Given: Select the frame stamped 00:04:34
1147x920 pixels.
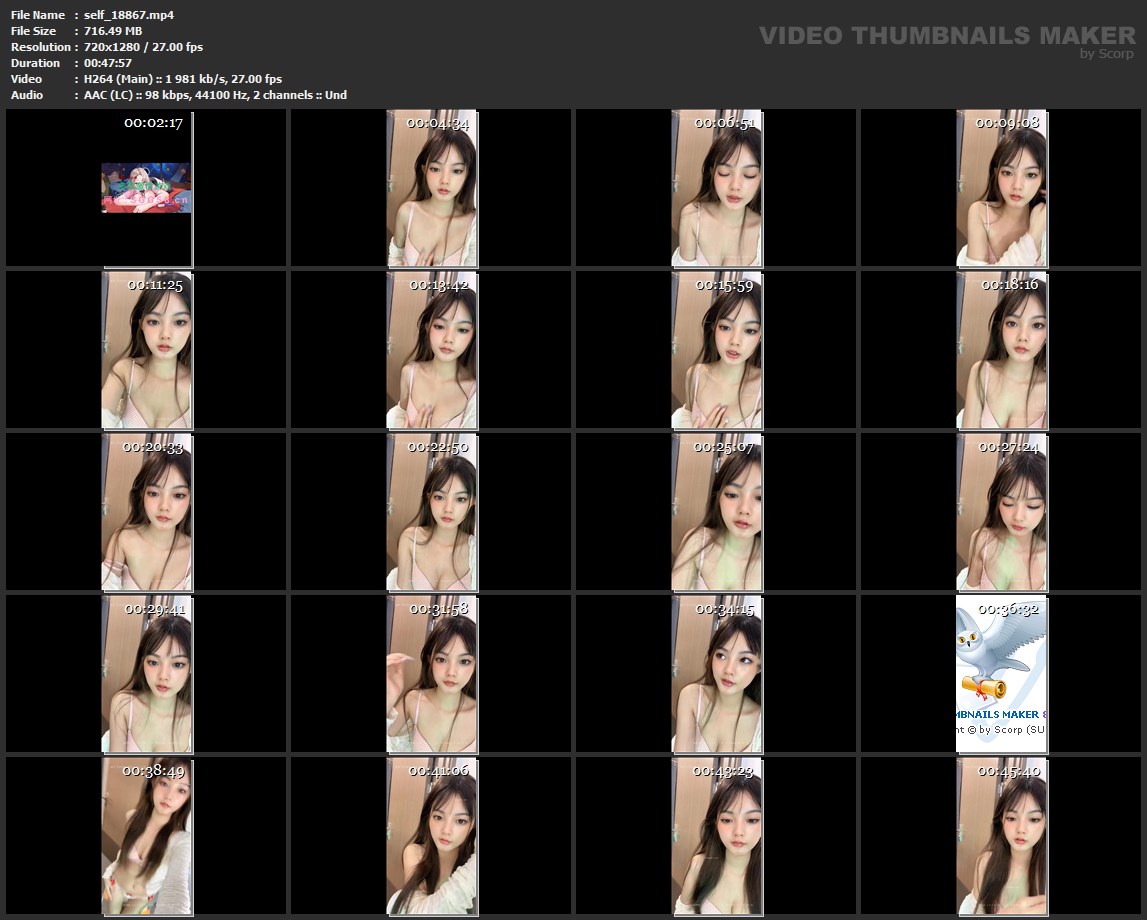Looking at the screenshot, I should pos(431,188).
